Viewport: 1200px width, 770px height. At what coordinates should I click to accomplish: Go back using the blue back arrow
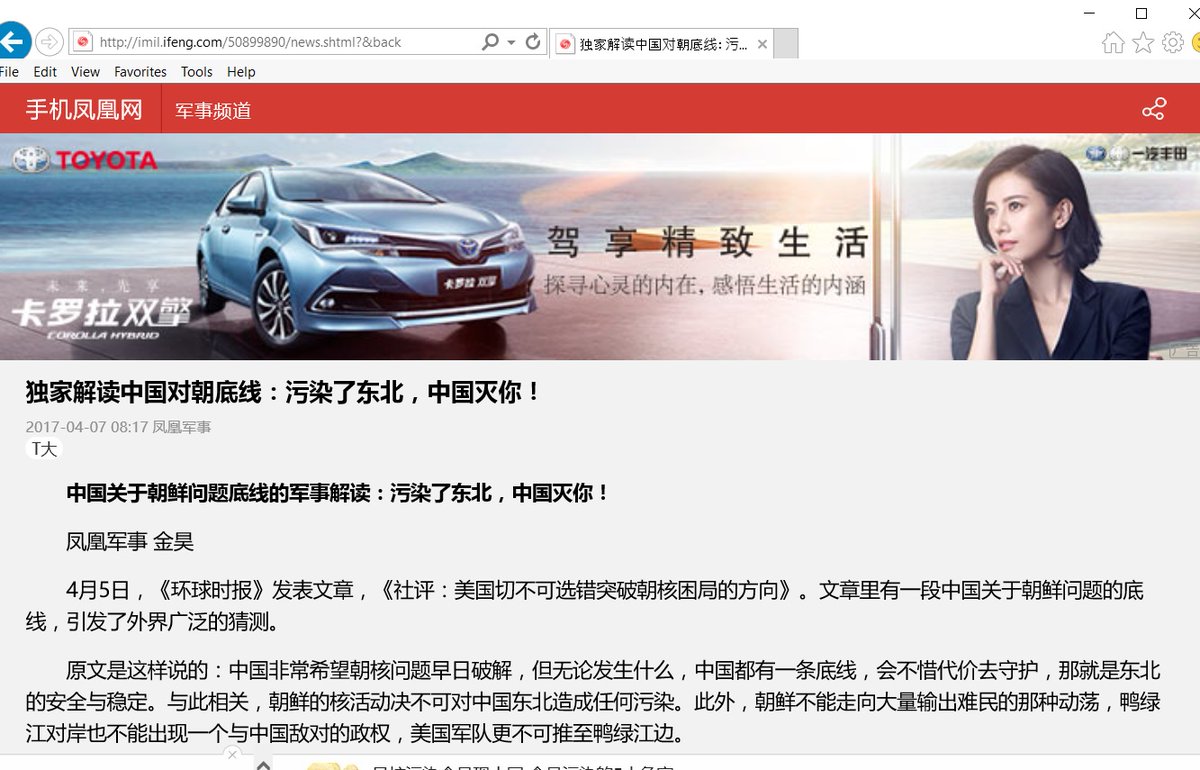12,42
